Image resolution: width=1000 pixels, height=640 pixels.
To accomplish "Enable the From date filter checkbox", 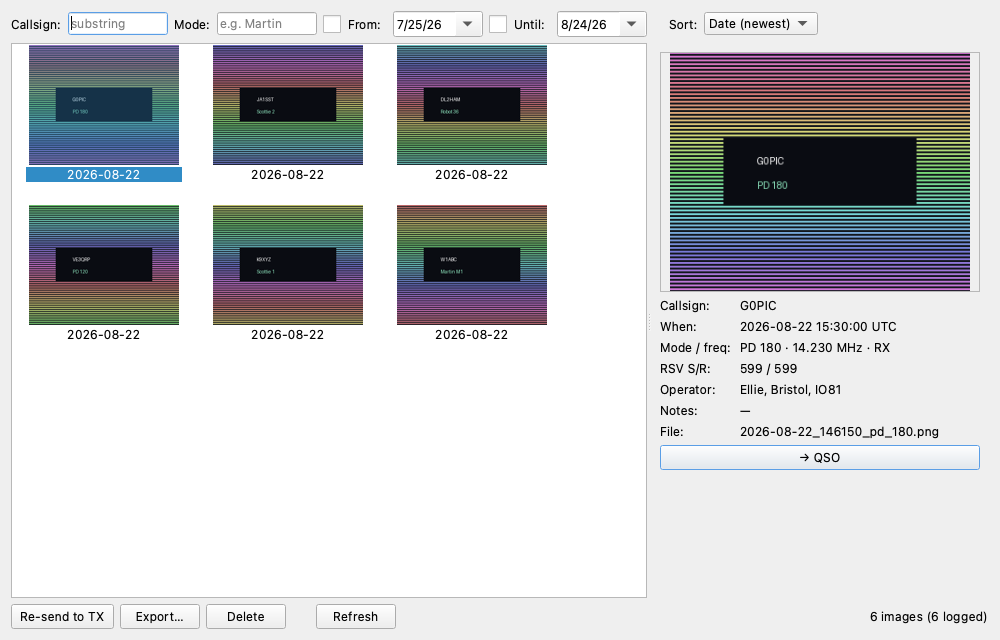I will [332, 24].
